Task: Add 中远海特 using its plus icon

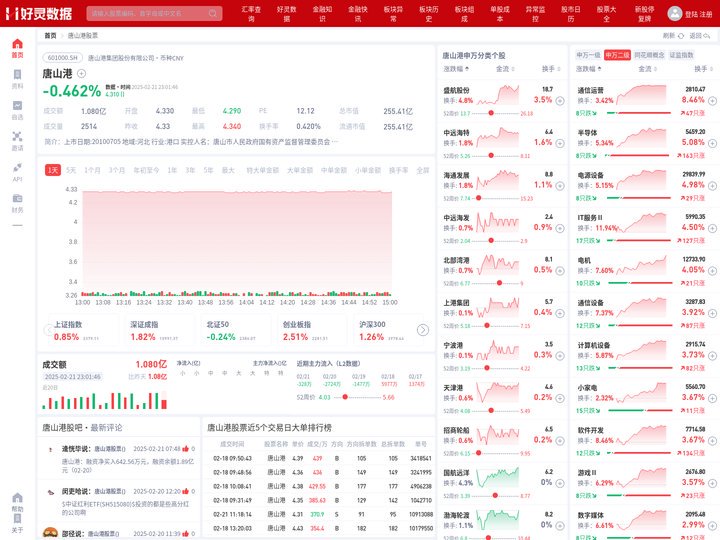Action: pyautogui.click(x=560, y=143)
